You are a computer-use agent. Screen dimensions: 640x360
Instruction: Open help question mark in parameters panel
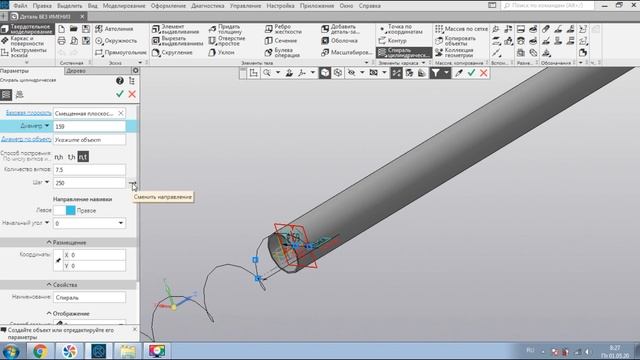120,81
